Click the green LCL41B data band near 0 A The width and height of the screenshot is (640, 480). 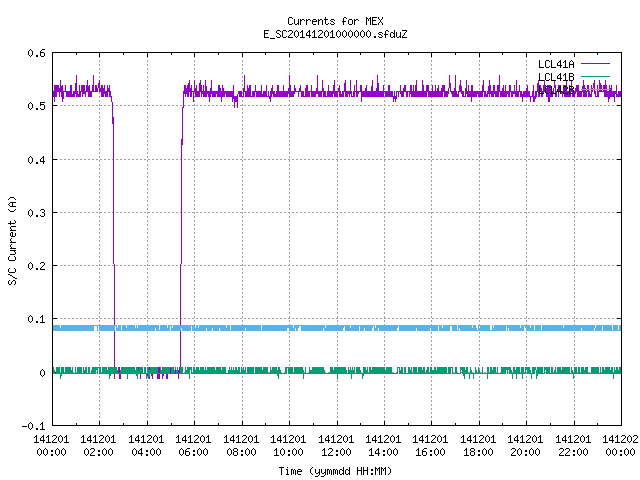pos(337,371)
